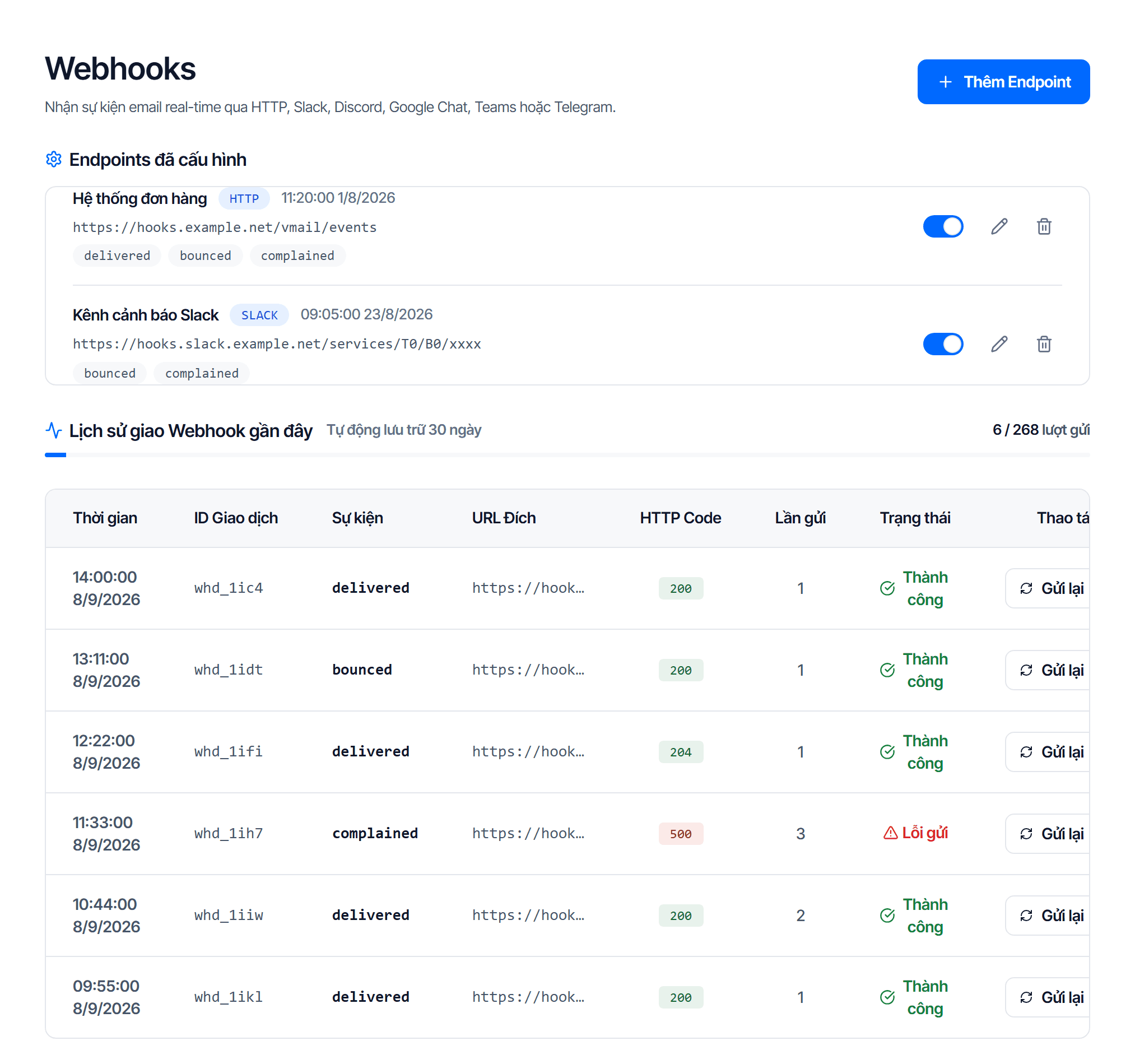Screen dimensions: 1135x1064
Task: Click the complained tag under Kênh cảnh báo Slack
Action: [x=202, y=373]
